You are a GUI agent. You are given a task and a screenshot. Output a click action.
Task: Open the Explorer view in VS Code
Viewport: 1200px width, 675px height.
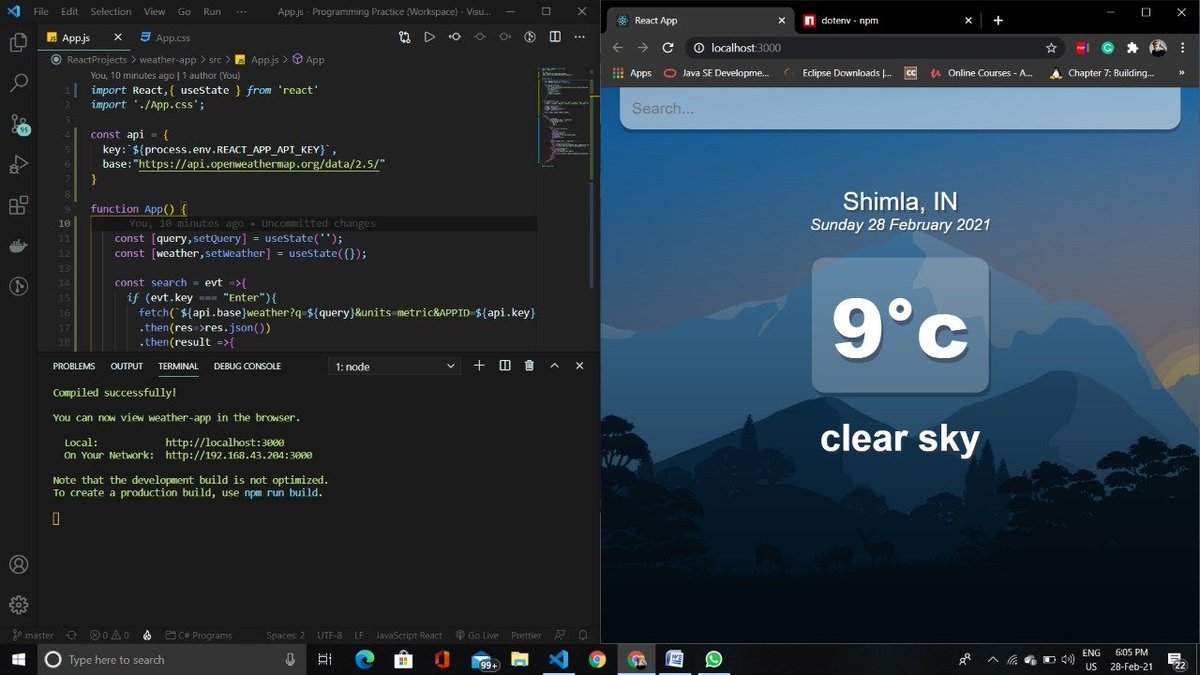(x=18, y=42)
